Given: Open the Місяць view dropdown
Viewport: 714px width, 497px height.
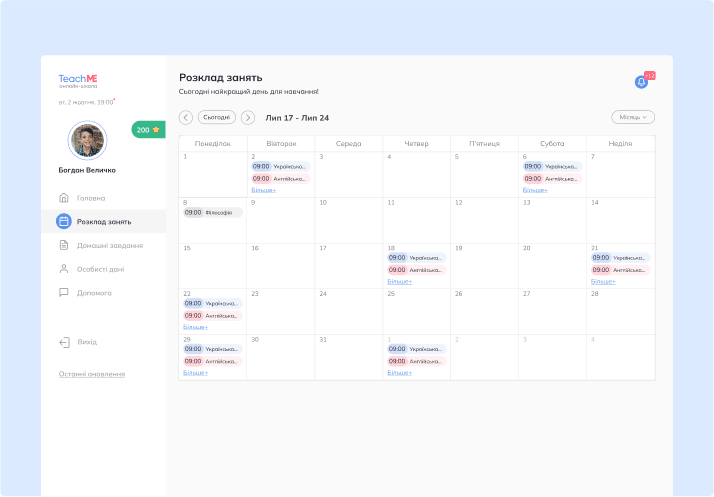Looking at the screenshot, I should (x=632, y=117).
